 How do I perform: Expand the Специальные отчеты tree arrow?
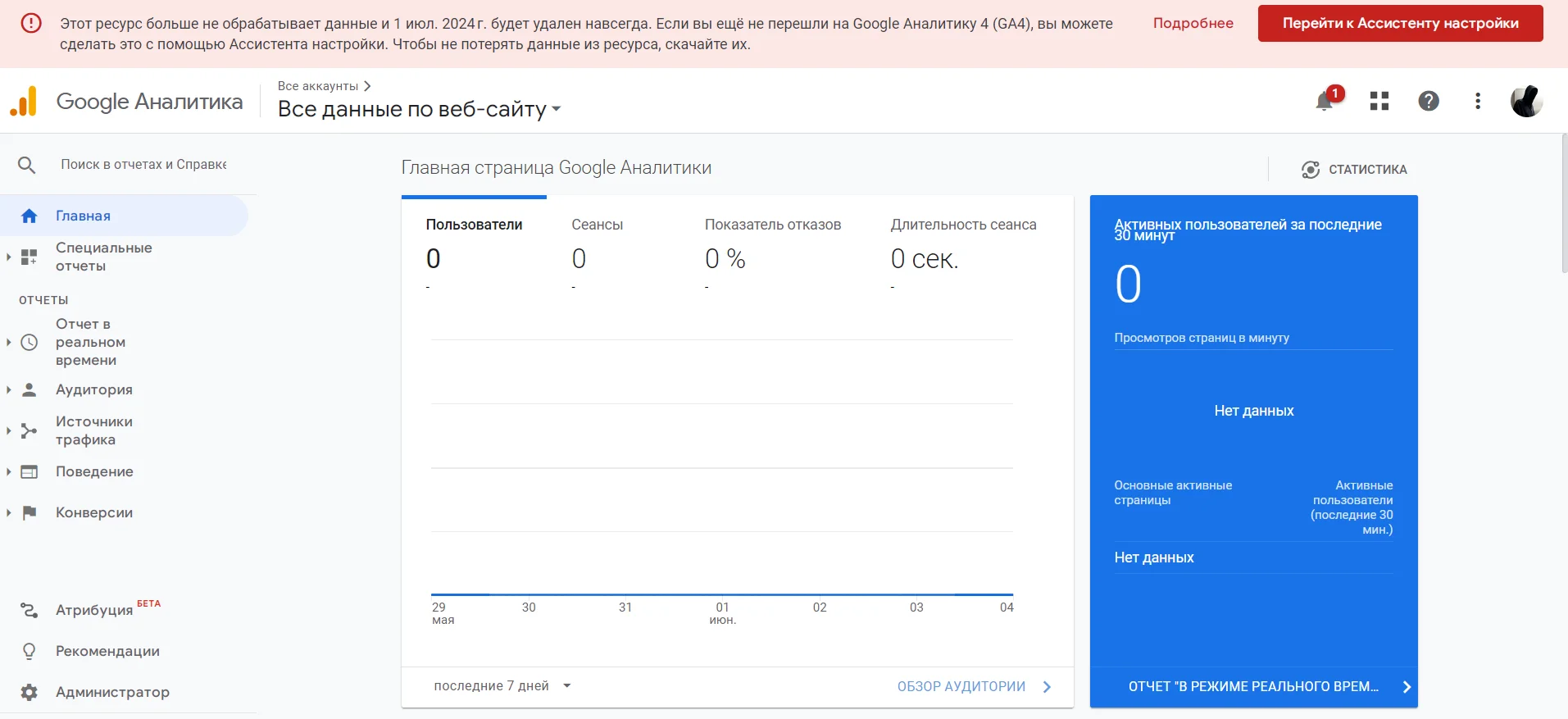coord(8,257)
